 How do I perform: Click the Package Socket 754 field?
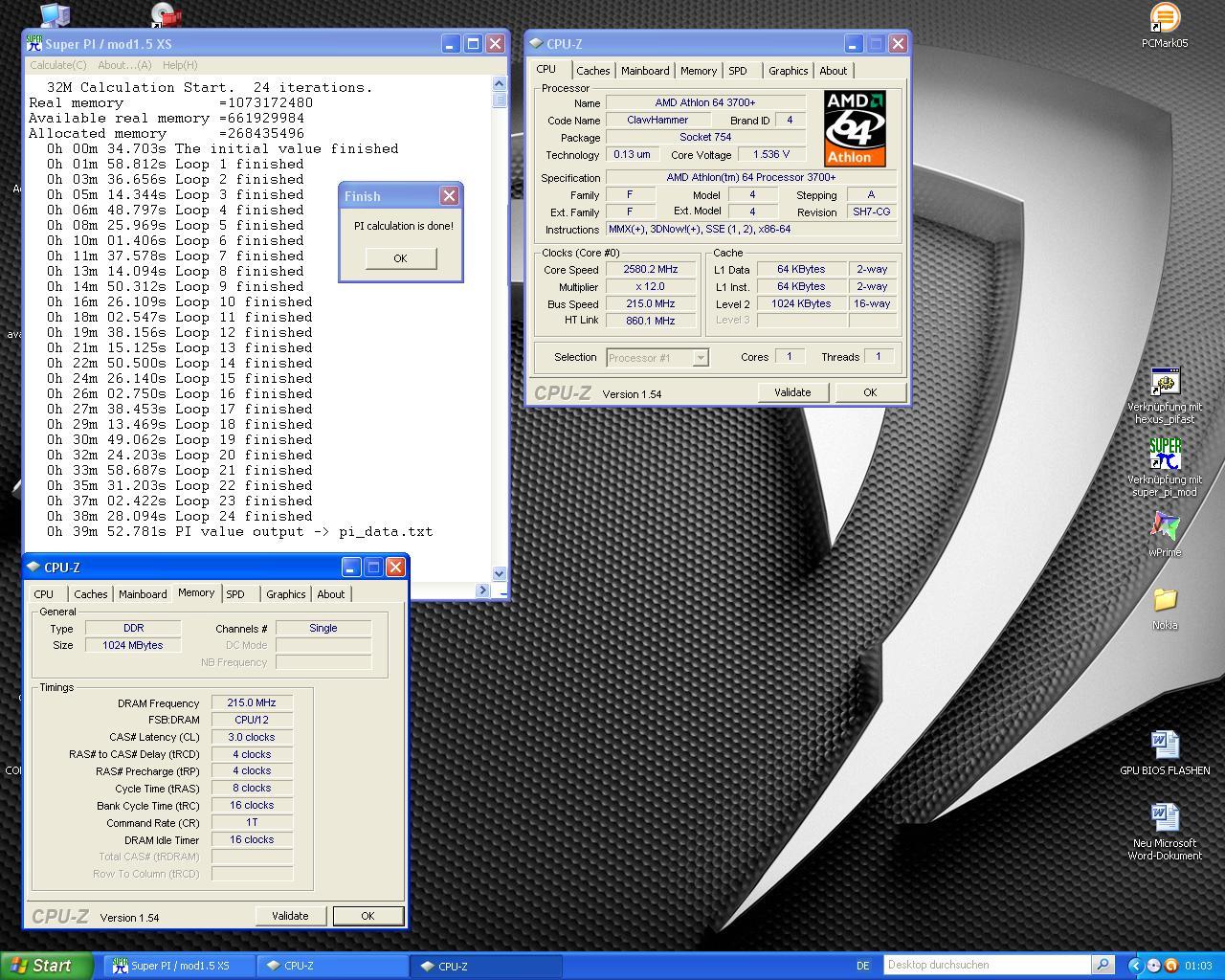pyautogui.click(x=705, y=138)
